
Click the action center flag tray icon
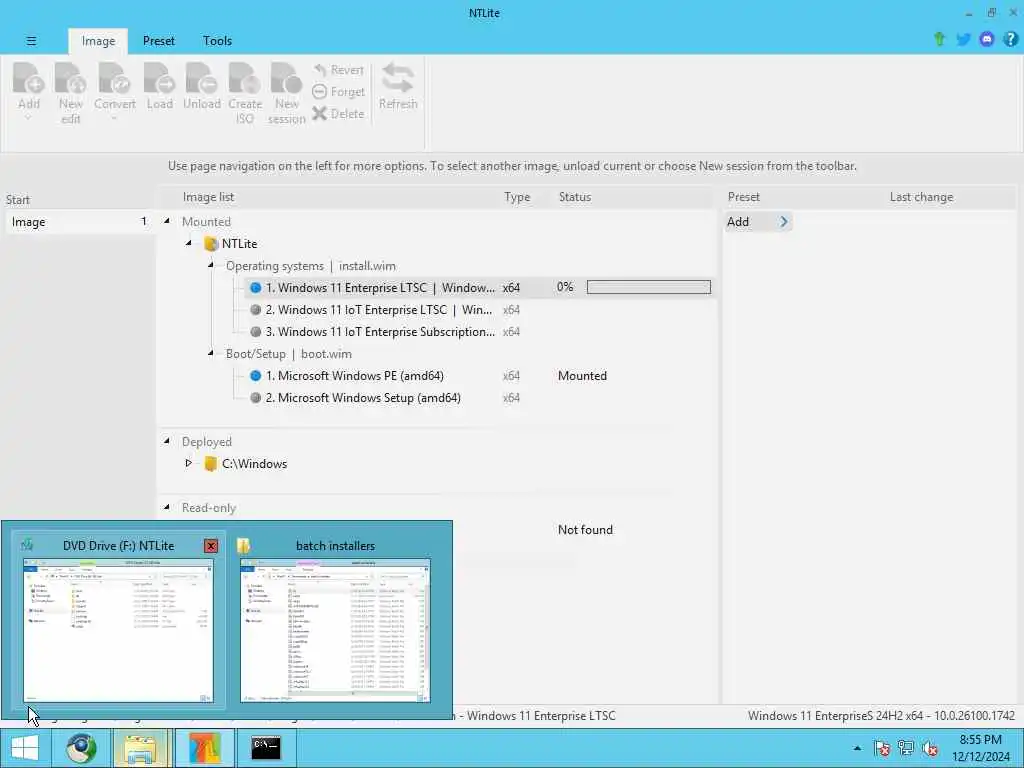pyautogui.click(x=881, y=748)
